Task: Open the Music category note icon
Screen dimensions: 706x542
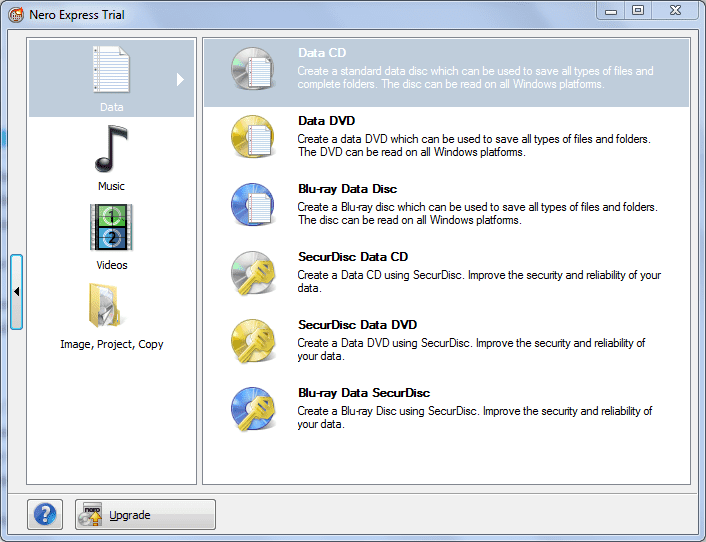Action: [x=111, y=149]
